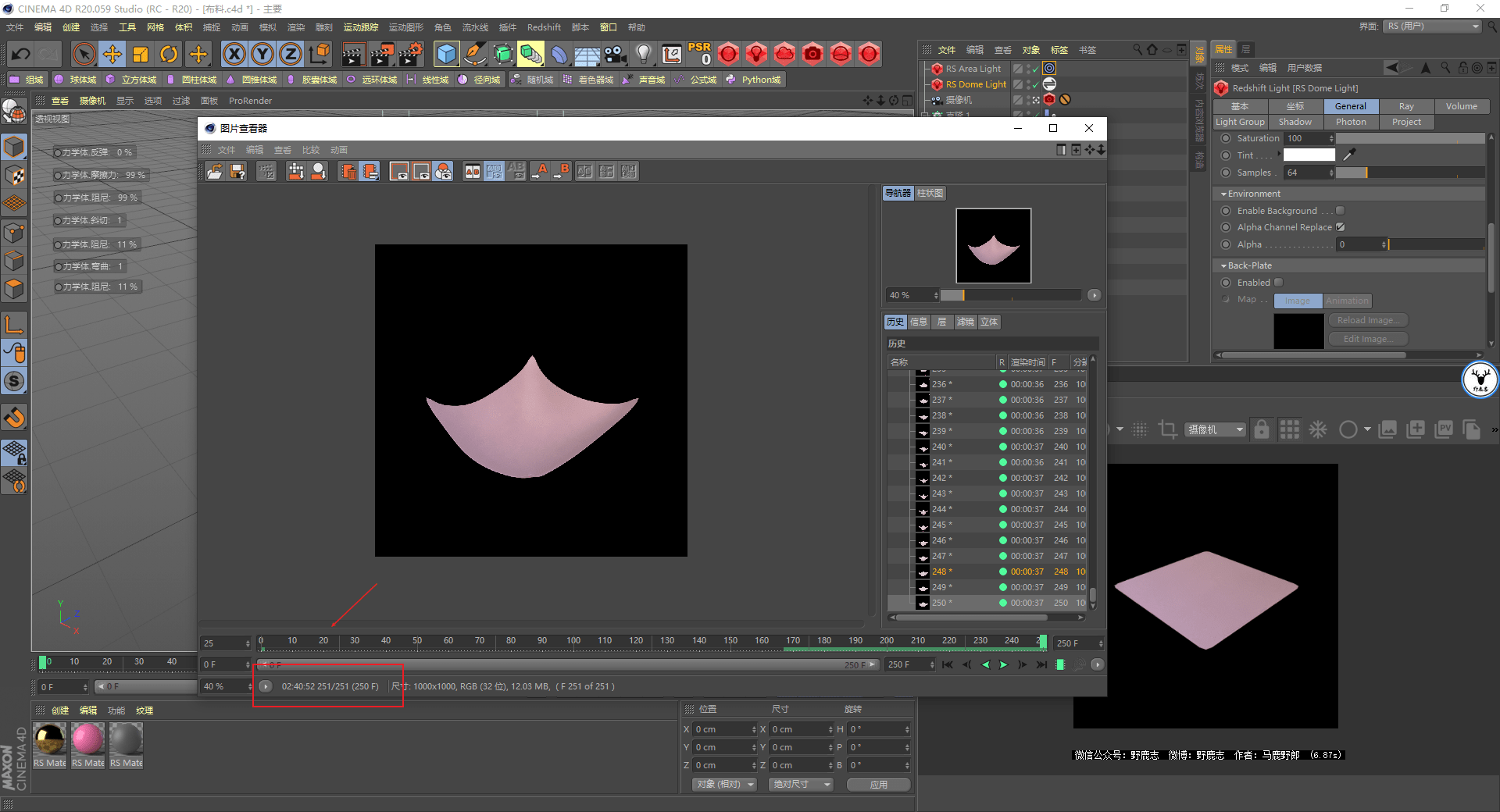
Task: Open the 对象 (相对) coordinate dropdown
Action: click(x=724, y=784)
